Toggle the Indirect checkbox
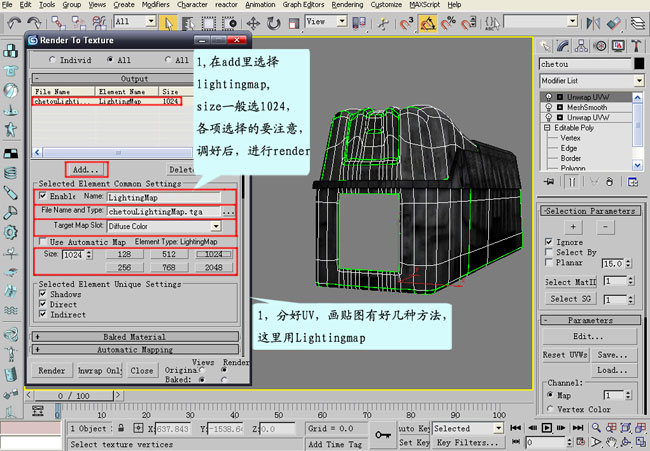 [42, 314]
